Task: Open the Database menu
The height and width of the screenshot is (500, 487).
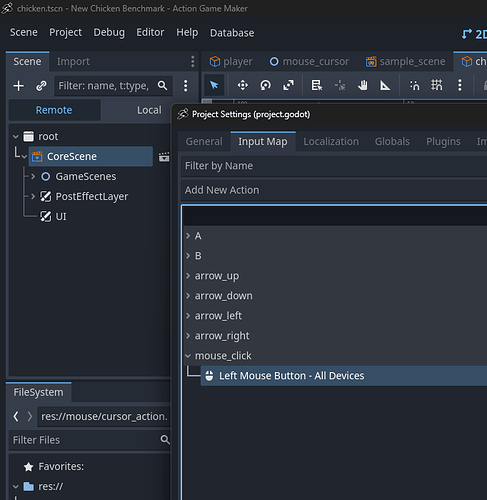Action: pos(232,33)
